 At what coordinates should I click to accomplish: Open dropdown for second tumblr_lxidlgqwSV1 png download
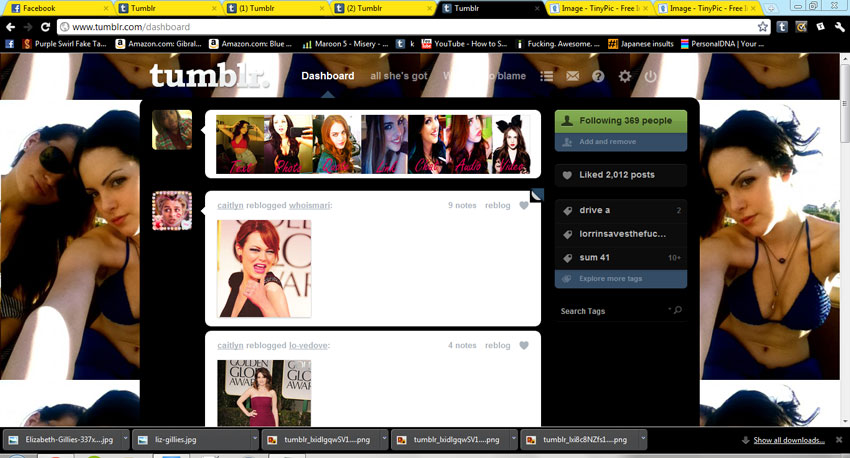click(x=513, y=439)
